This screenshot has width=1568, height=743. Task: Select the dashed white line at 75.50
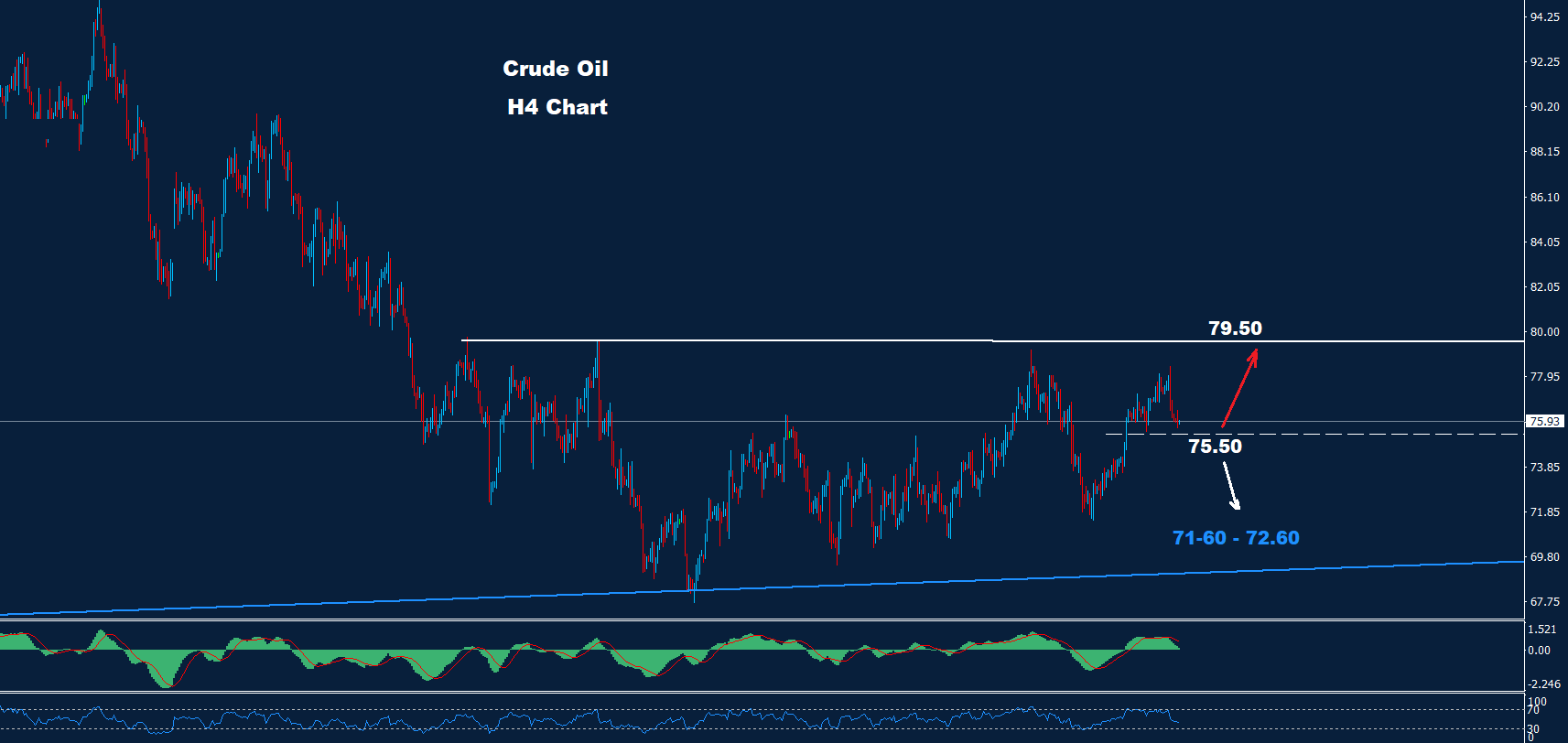coord(1373,434)
